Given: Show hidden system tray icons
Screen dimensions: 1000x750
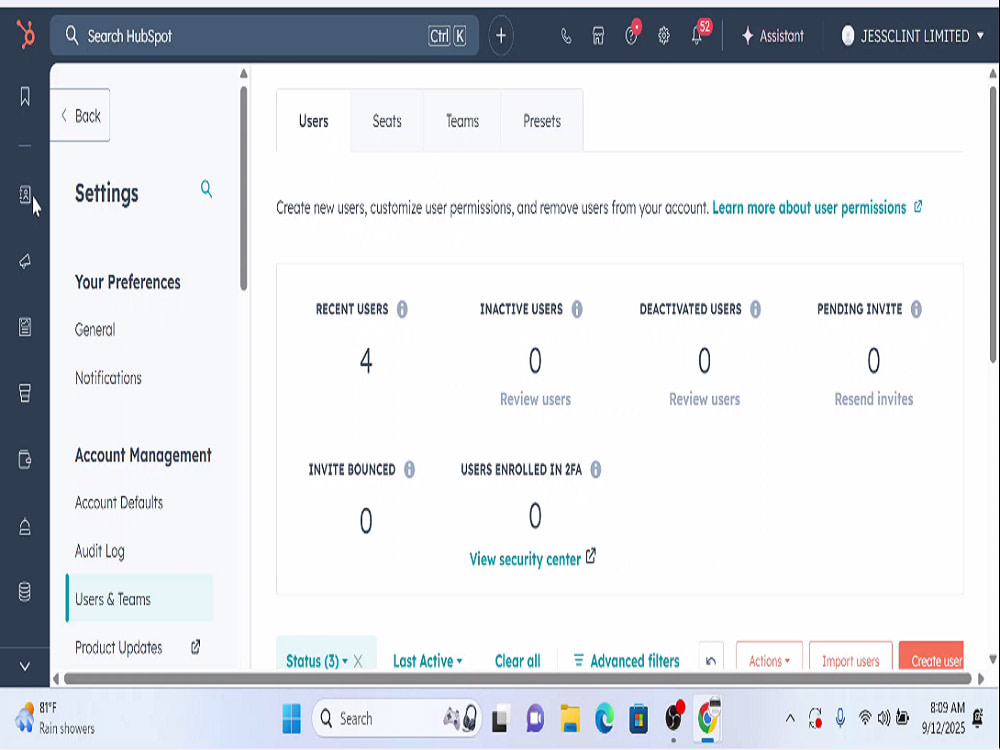Looking at the screenshot, I should pyautogui.click(x=790, y=719).
